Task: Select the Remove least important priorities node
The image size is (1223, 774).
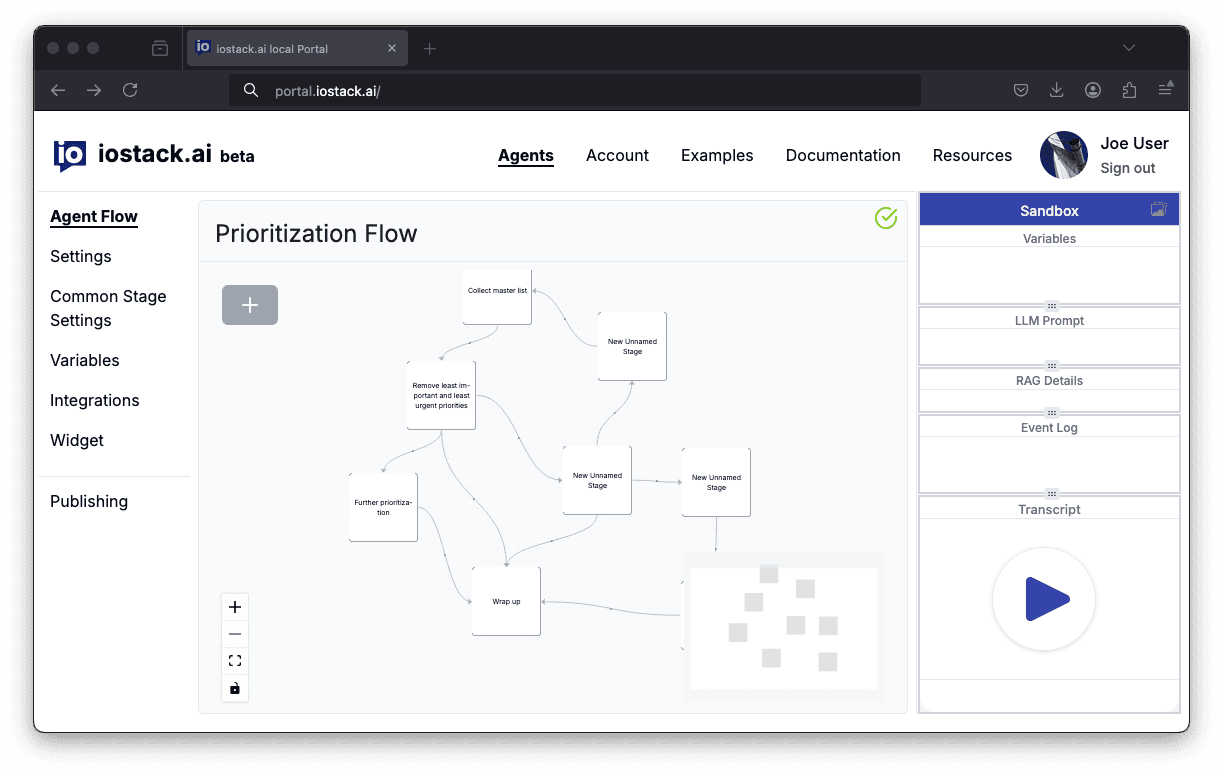Action: pyautogui.click(x=441, y=395)
